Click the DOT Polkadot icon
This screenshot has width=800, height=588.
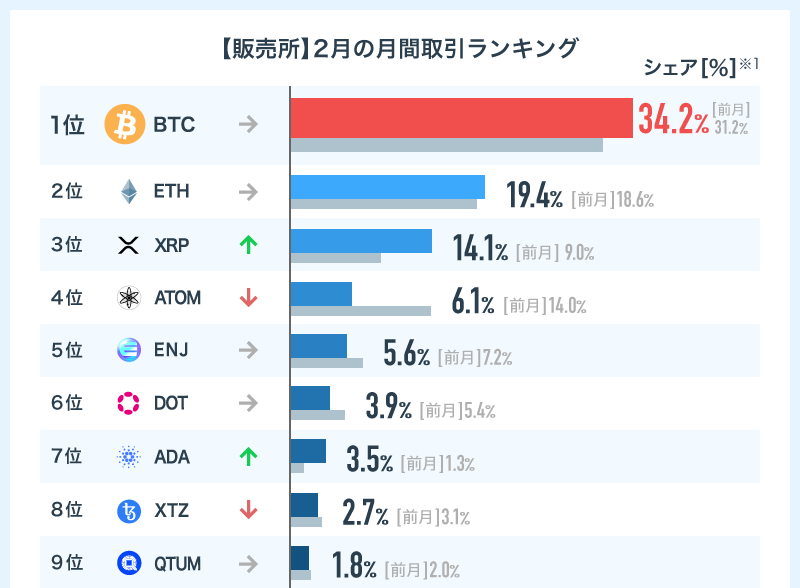pos(128,403)
